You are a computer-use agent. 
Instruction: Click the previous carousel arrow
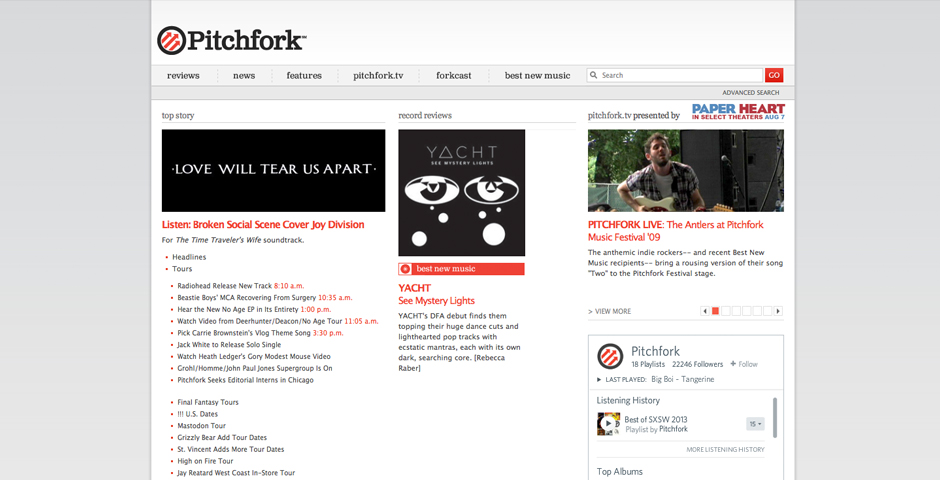point(705,311)
